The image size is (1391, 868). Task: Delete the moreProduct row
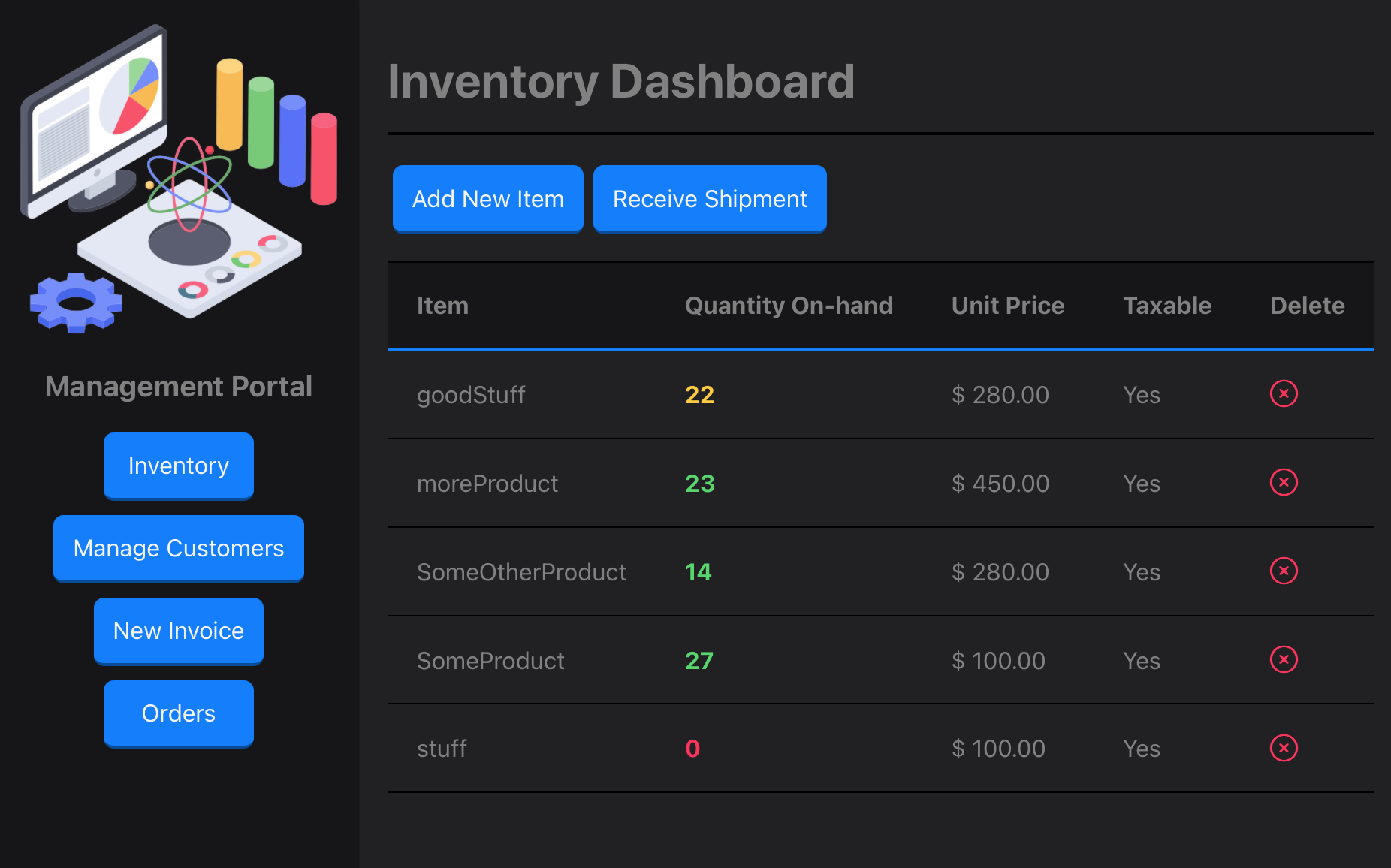pos(1284,483)
